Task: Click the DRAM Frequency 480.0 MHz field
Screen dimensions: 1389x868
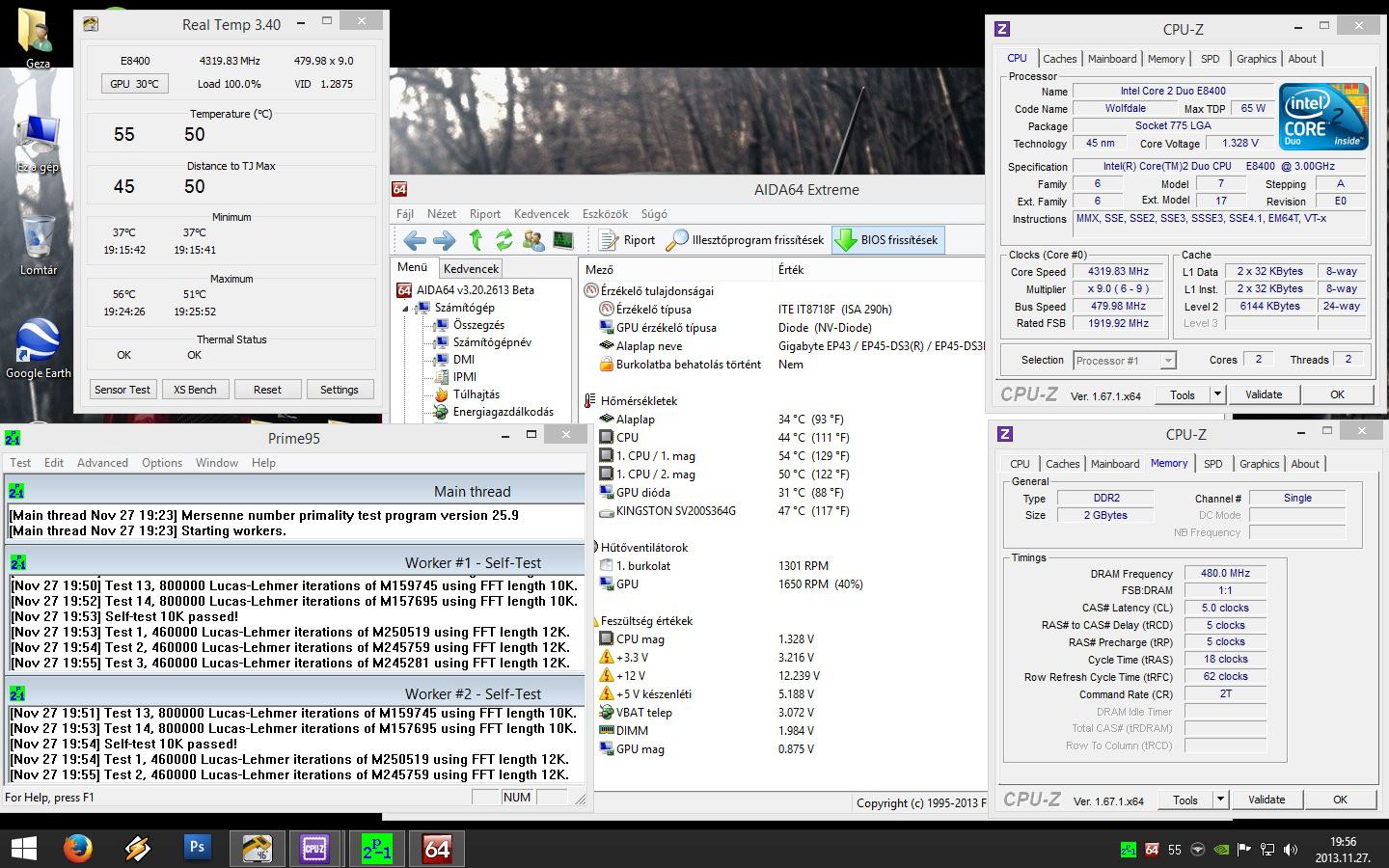Action: pos(1225,574)
